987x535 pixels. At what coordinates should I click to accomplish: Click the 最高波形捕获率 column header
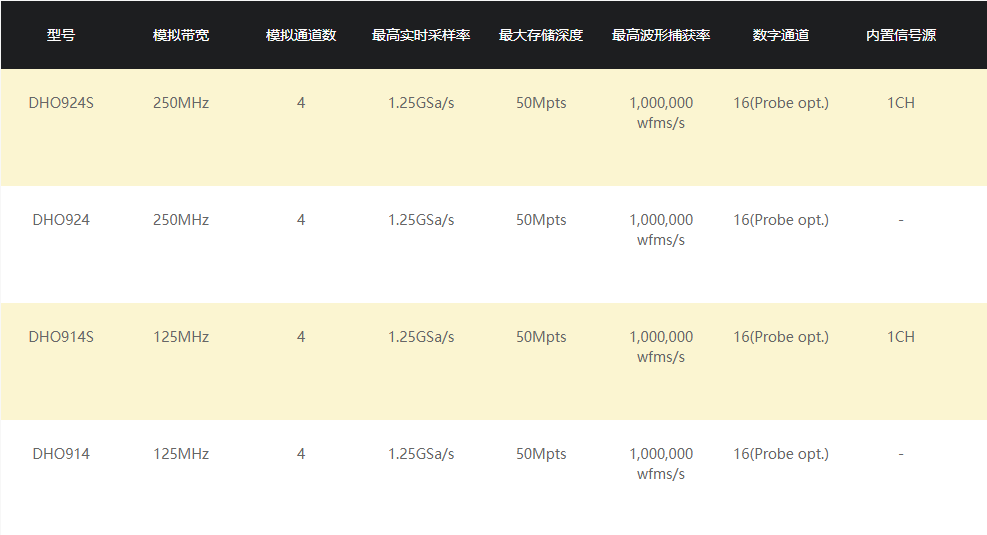click(661, 35)
